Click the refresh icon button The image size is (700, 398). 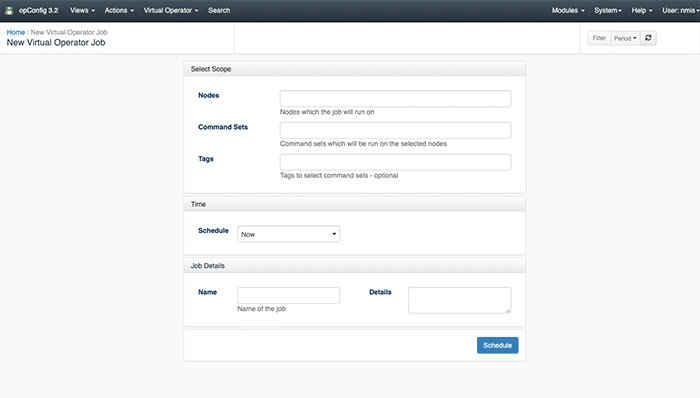[648, 38]
